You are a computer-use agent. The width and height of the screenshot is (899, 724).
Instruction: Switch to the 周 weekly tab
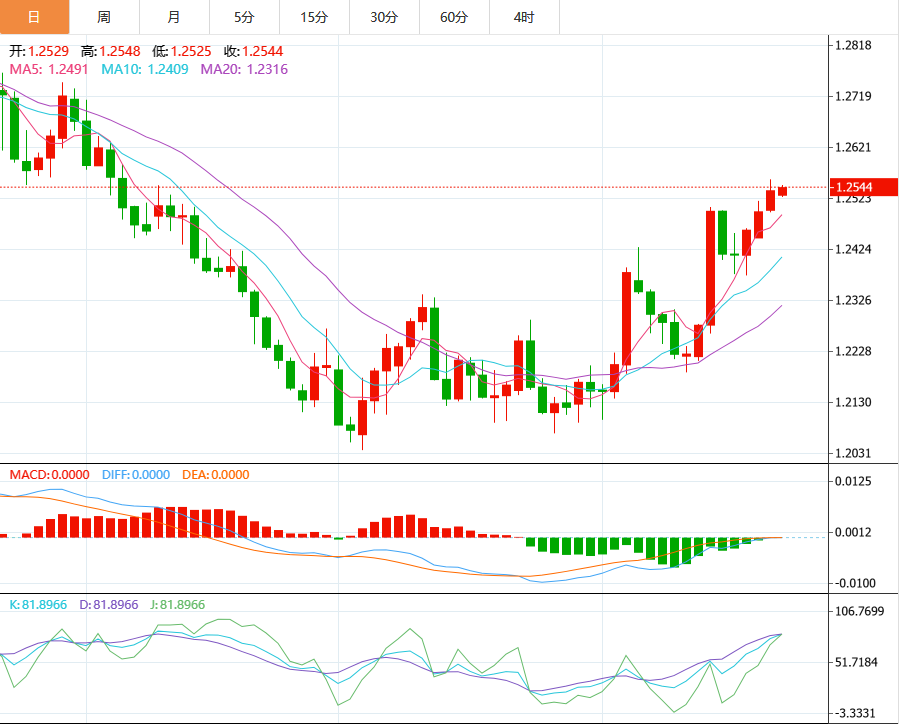tap(105, 17)
